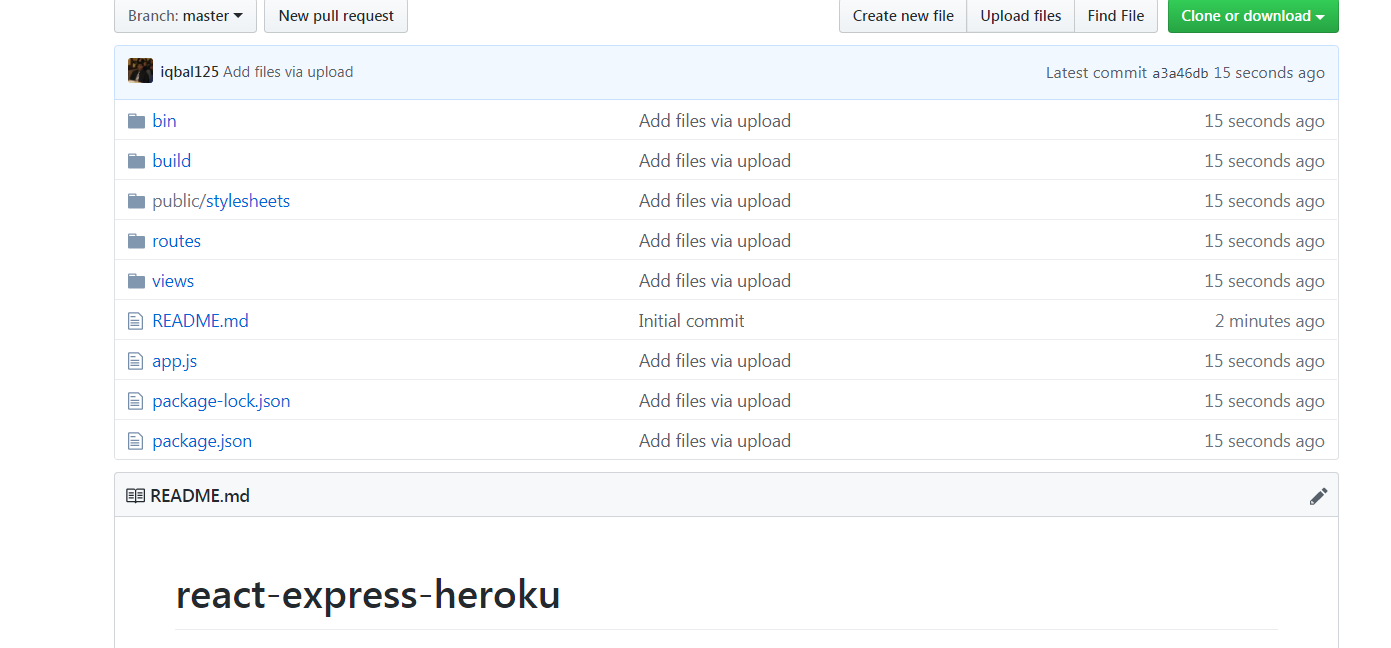Click the folder icon beside bin
Image resolution: width=1391 pixels, height=648 pixels.
pyautogui.click(x=136, y=120)
